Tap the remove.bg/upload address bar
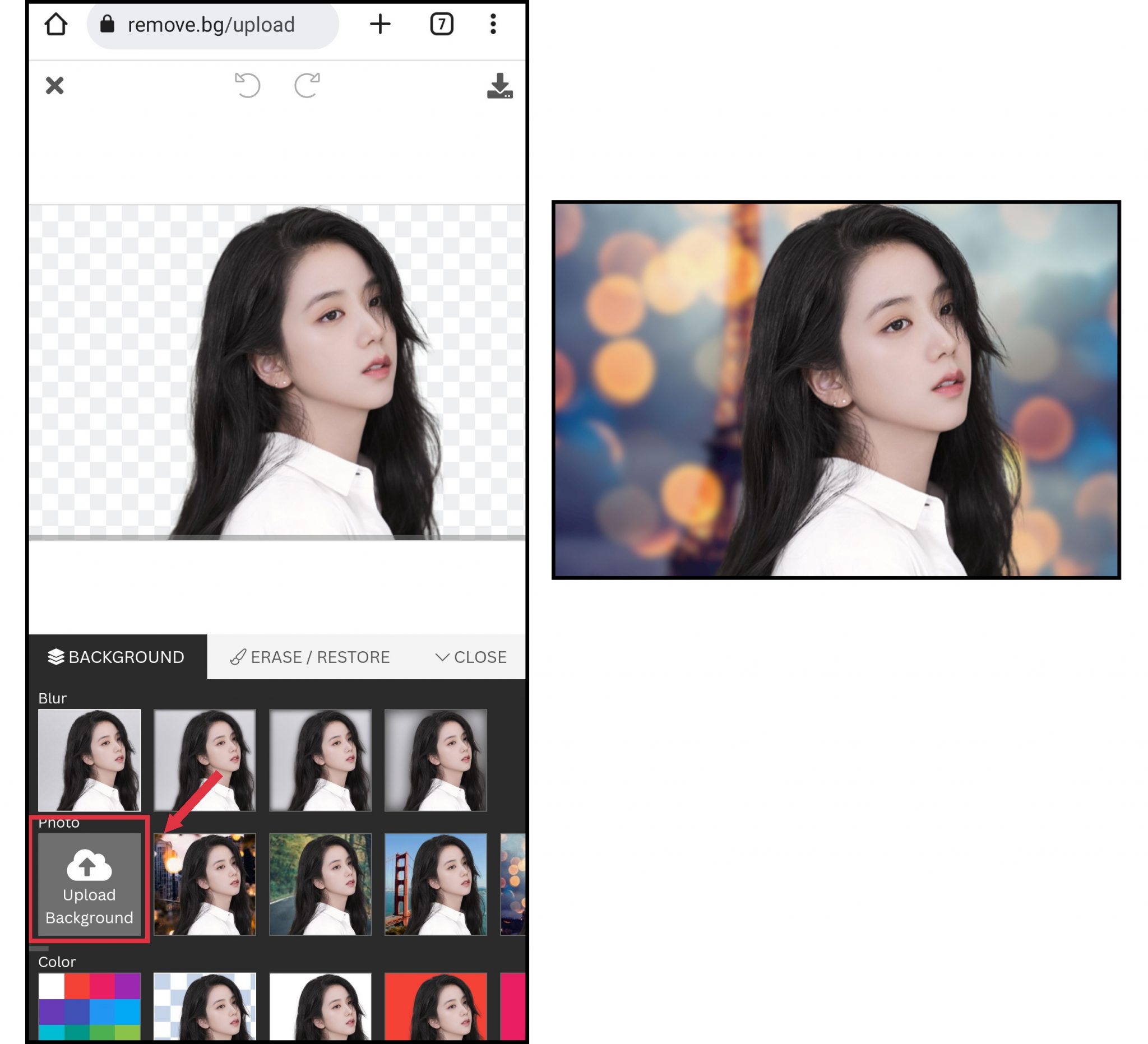This screenshot has width=1148, height=1044. tap(212, 25)
